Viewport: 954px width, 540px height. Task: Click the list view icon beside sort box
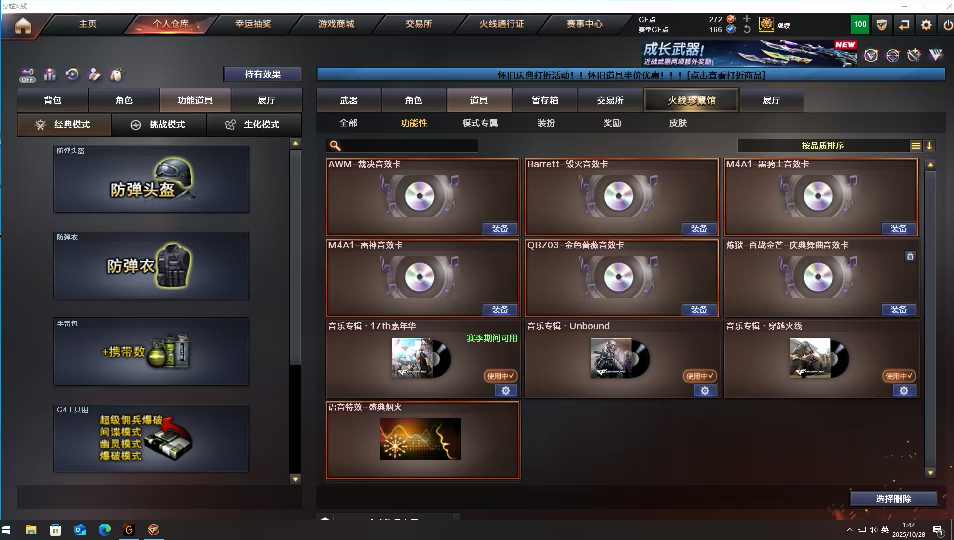916,145
